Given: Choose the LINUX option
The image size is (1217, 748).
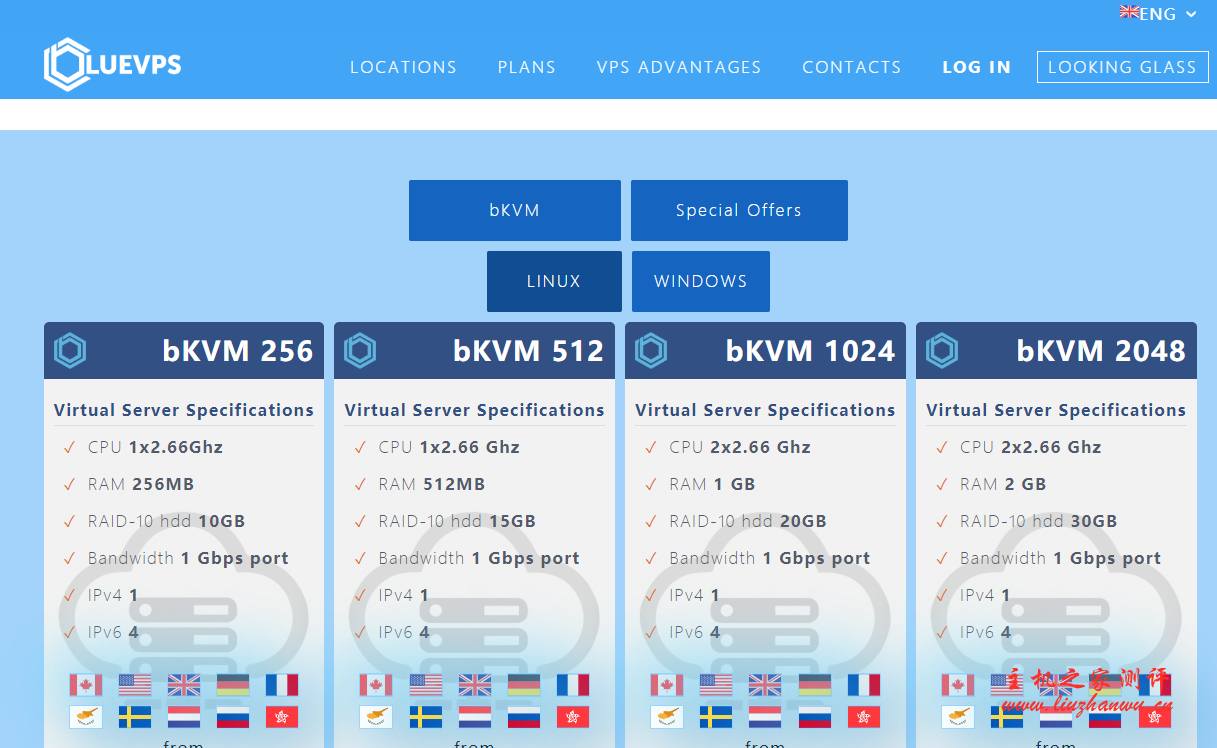Looking at the screenshot, I should [x=554, y=281].
